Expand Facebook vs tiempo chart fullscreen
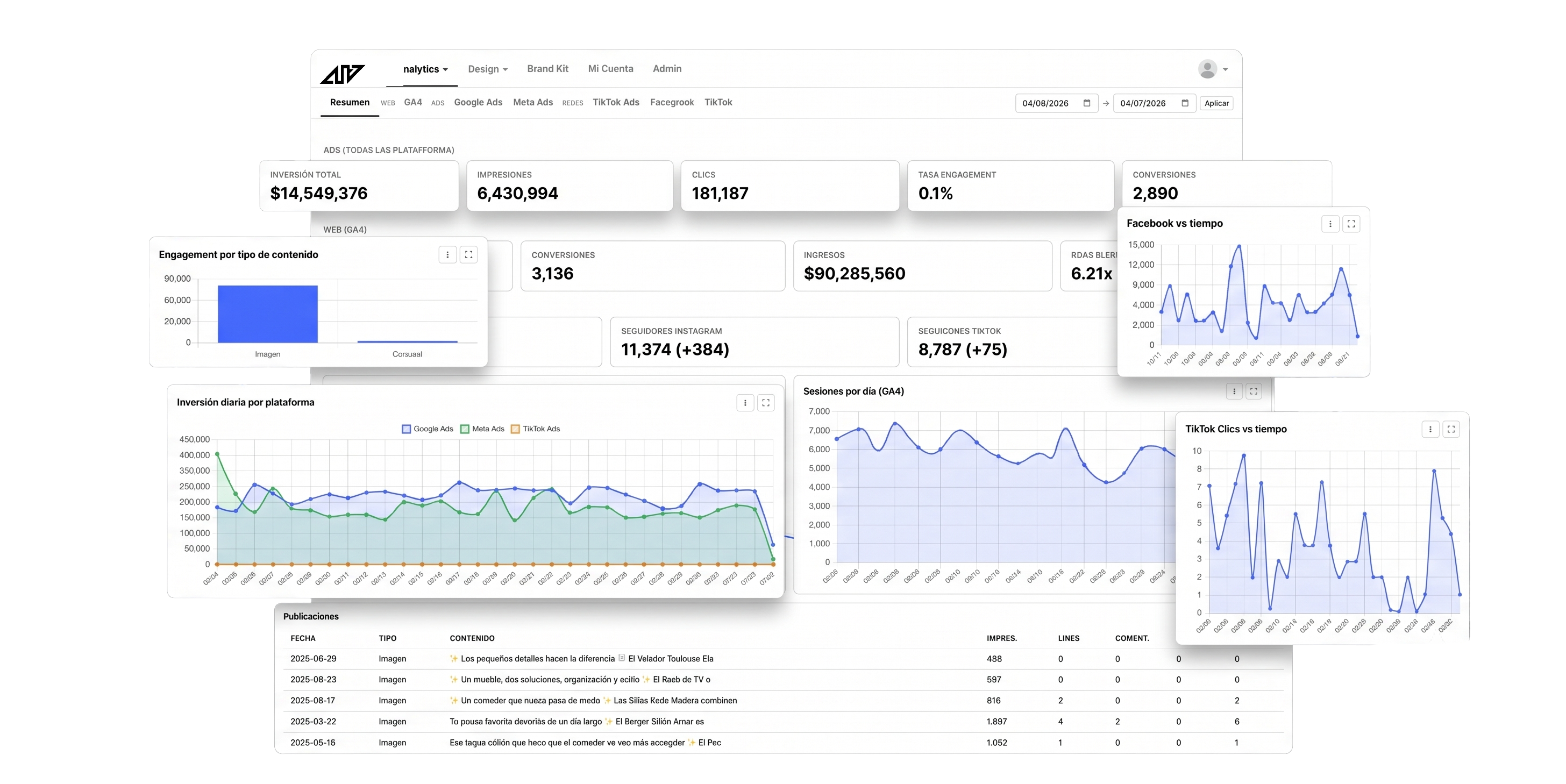The height and width of the screenshot is (784, 1566). [x=1351, y=224]
